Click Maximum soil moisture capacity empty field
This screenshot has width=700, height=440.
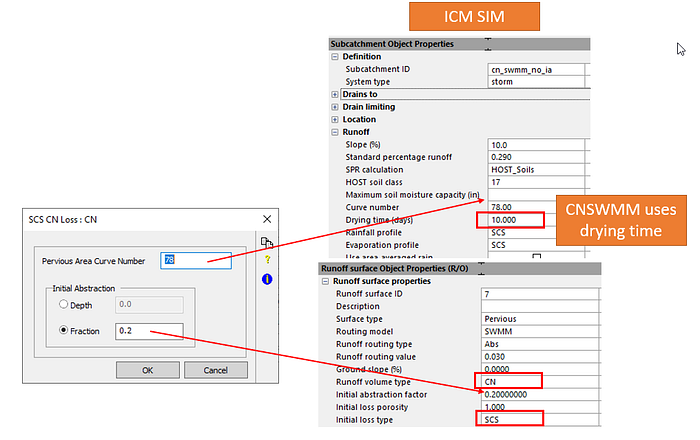522,195
